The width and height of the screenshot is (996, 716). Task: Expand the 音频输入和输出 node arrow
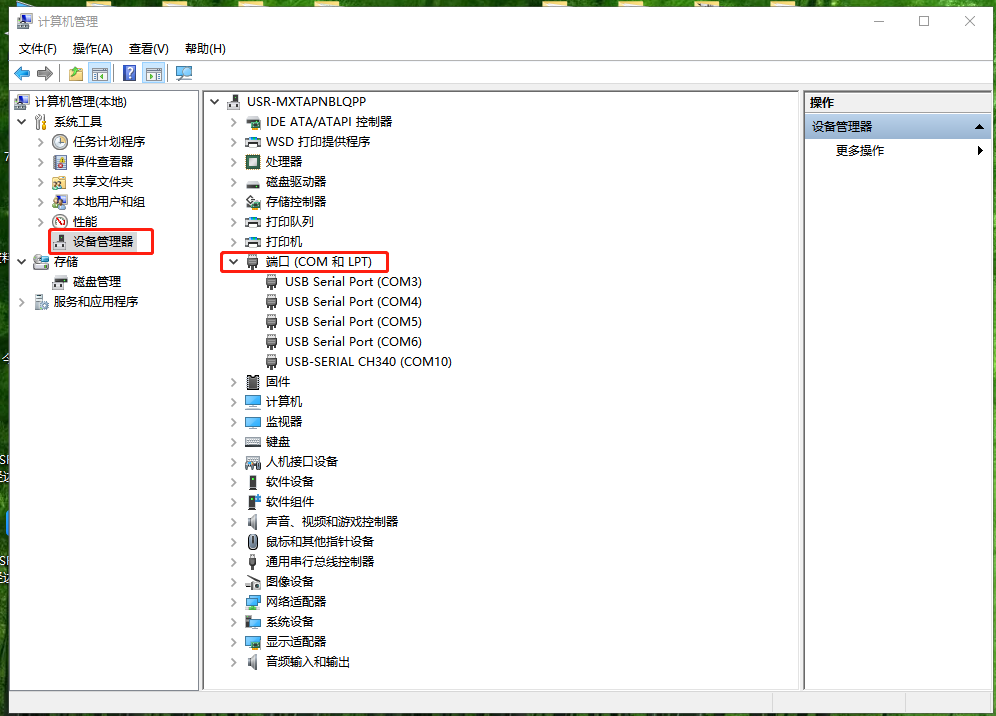233,662
